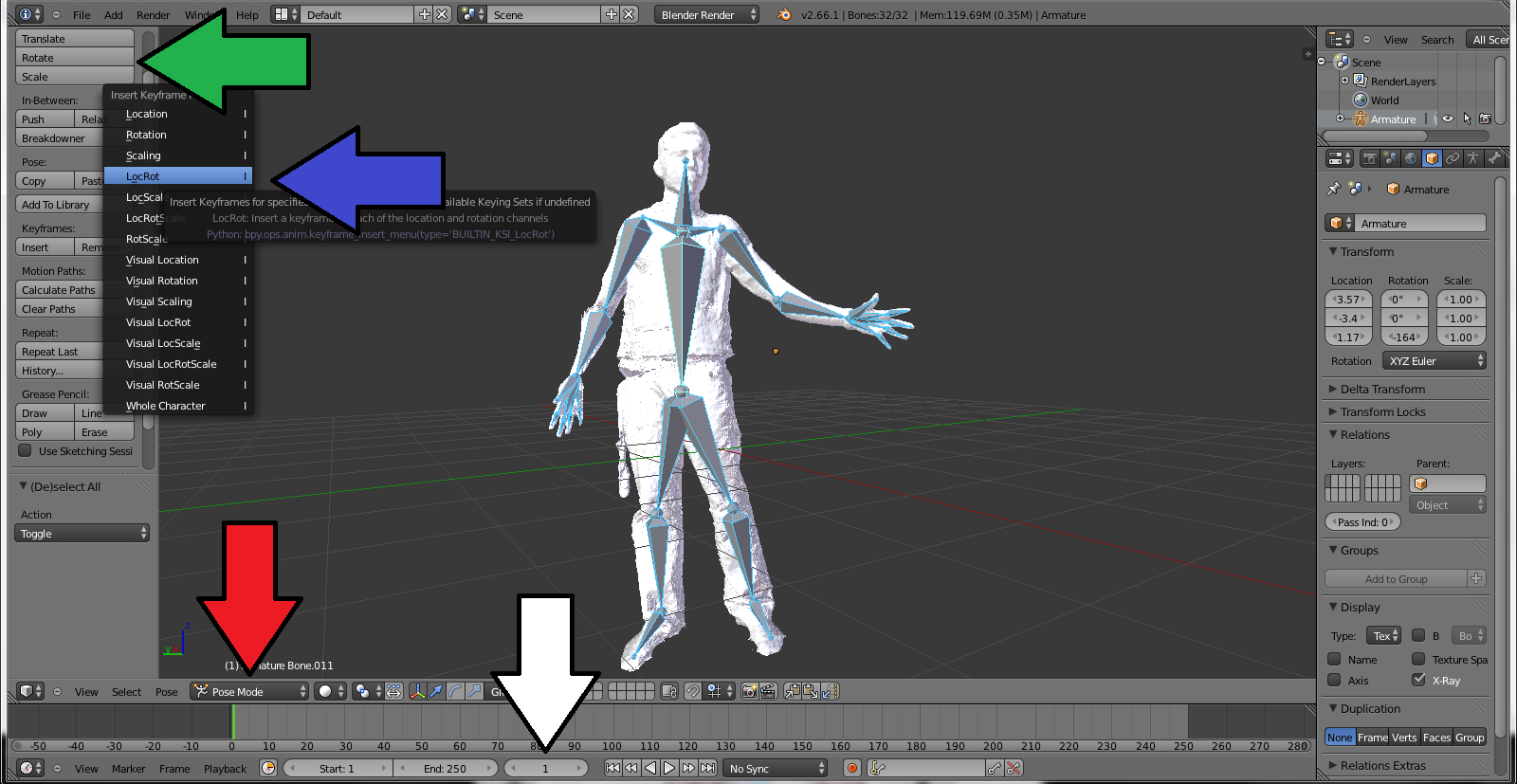This screenshot has height=784, width=1517.
Task: Open the No Sync playback dropdown
Action: (x=776, y=768)
